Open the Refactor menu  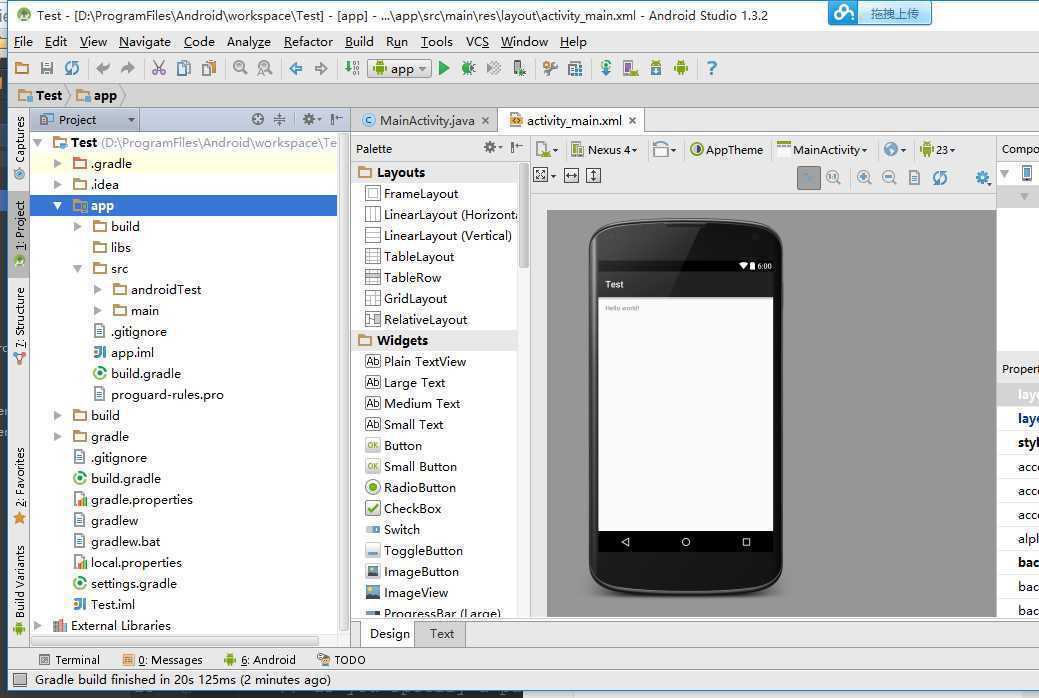pyautogui.click(x=308, y=42)
